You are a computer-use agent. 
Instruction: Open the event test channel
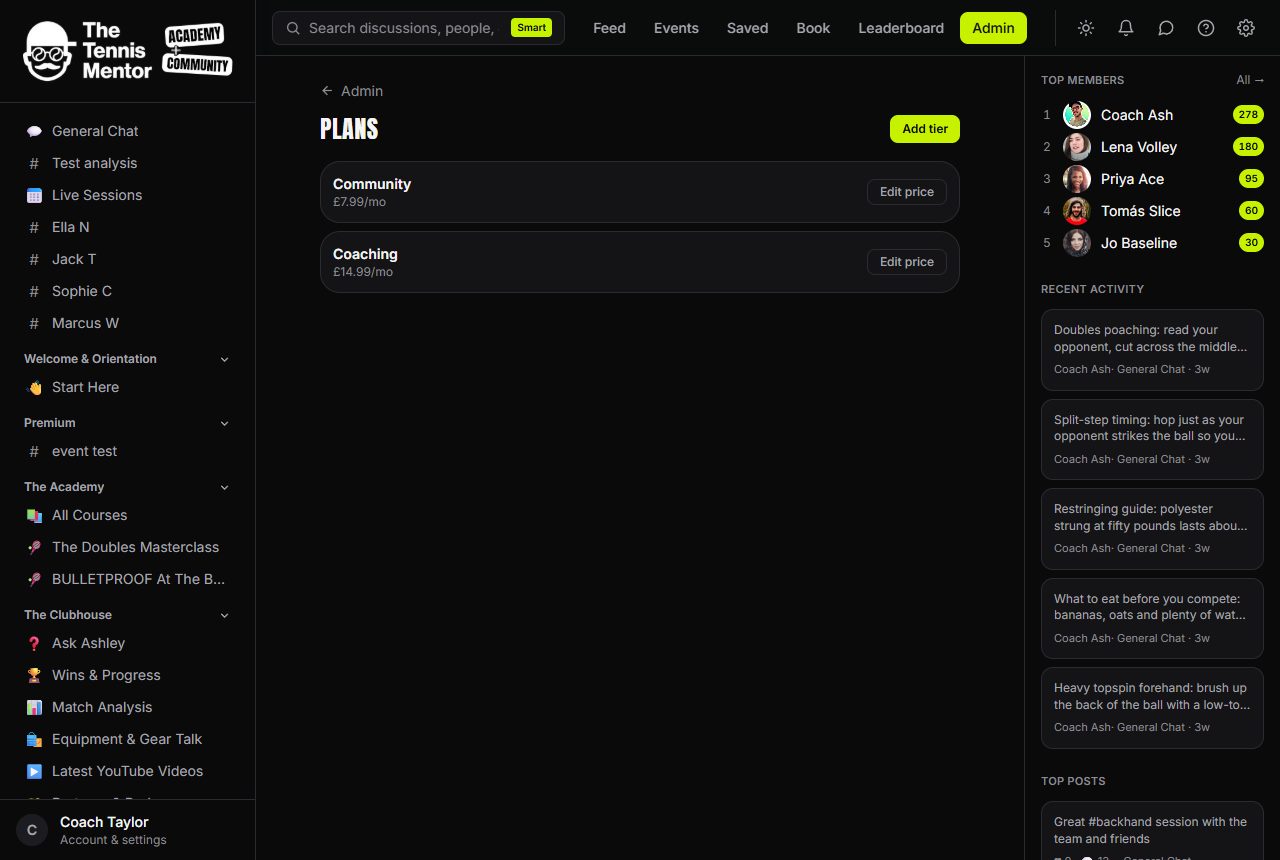[127, 451]
